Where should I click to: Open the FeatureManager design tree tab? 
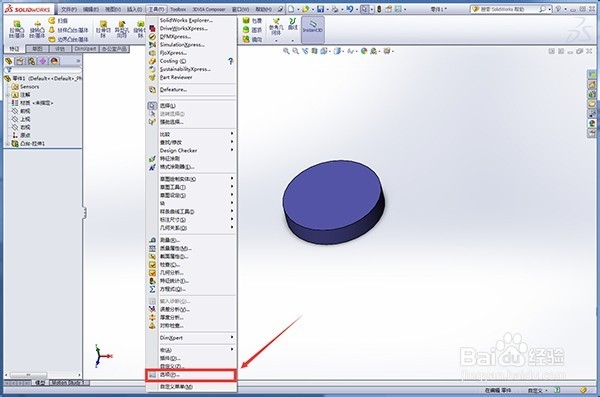(8, 61)
